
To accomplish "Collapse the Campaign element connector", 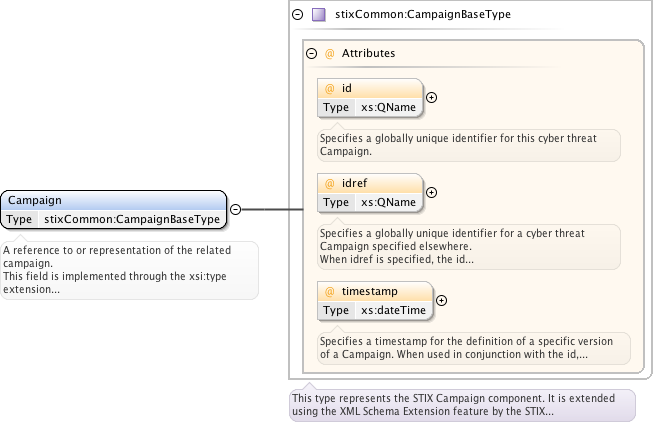I will pyautogui.click(x=235, y=209).
